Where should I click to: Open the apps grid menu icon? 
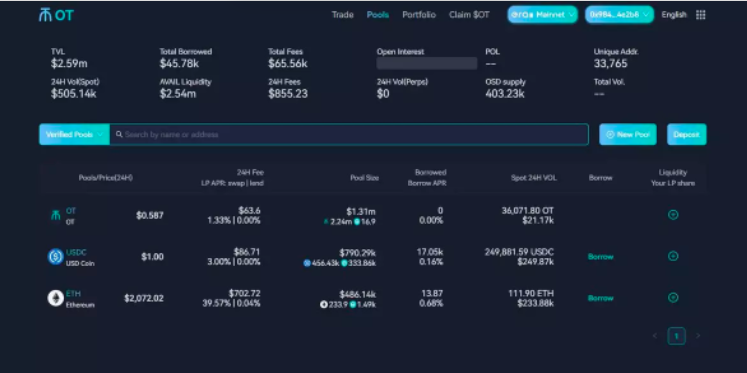click(700, 15)
